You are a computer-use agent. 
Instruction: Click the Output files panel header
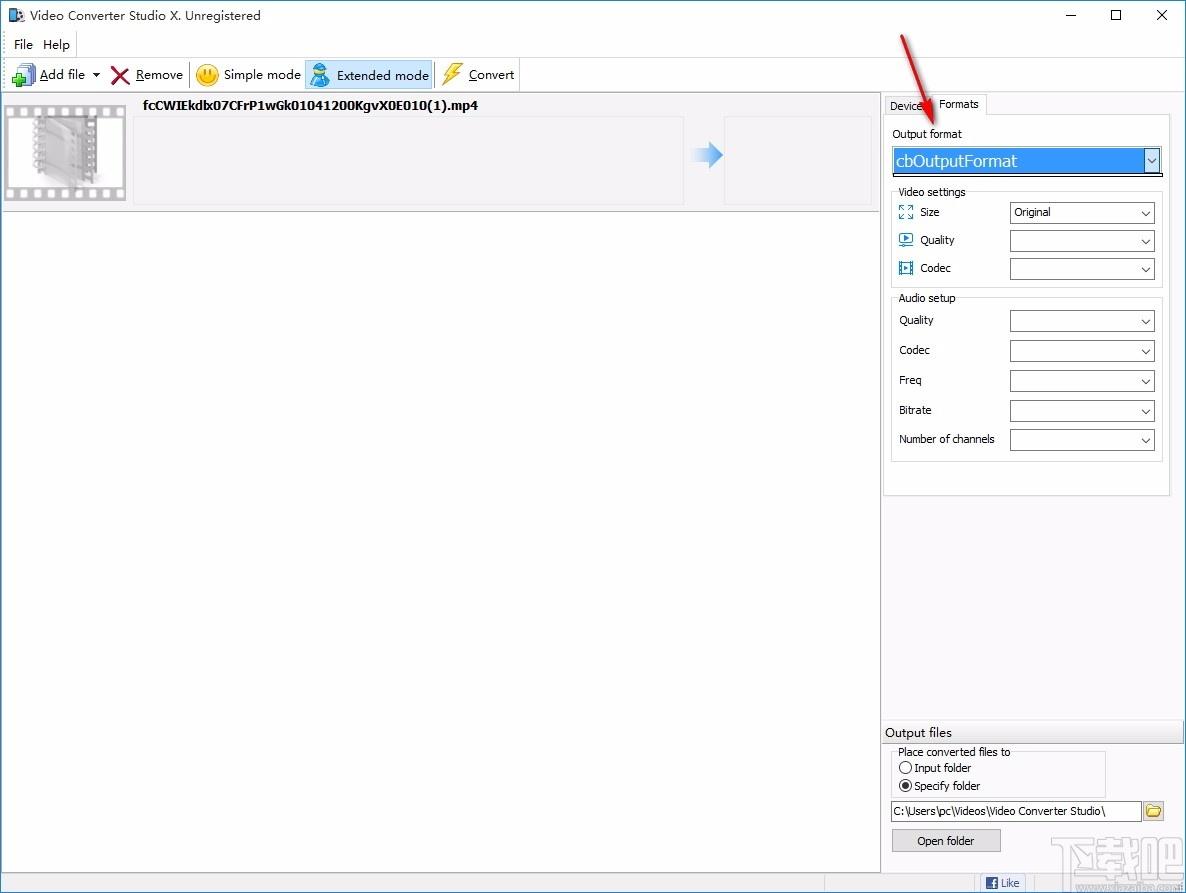click(x=1032, y=733)
